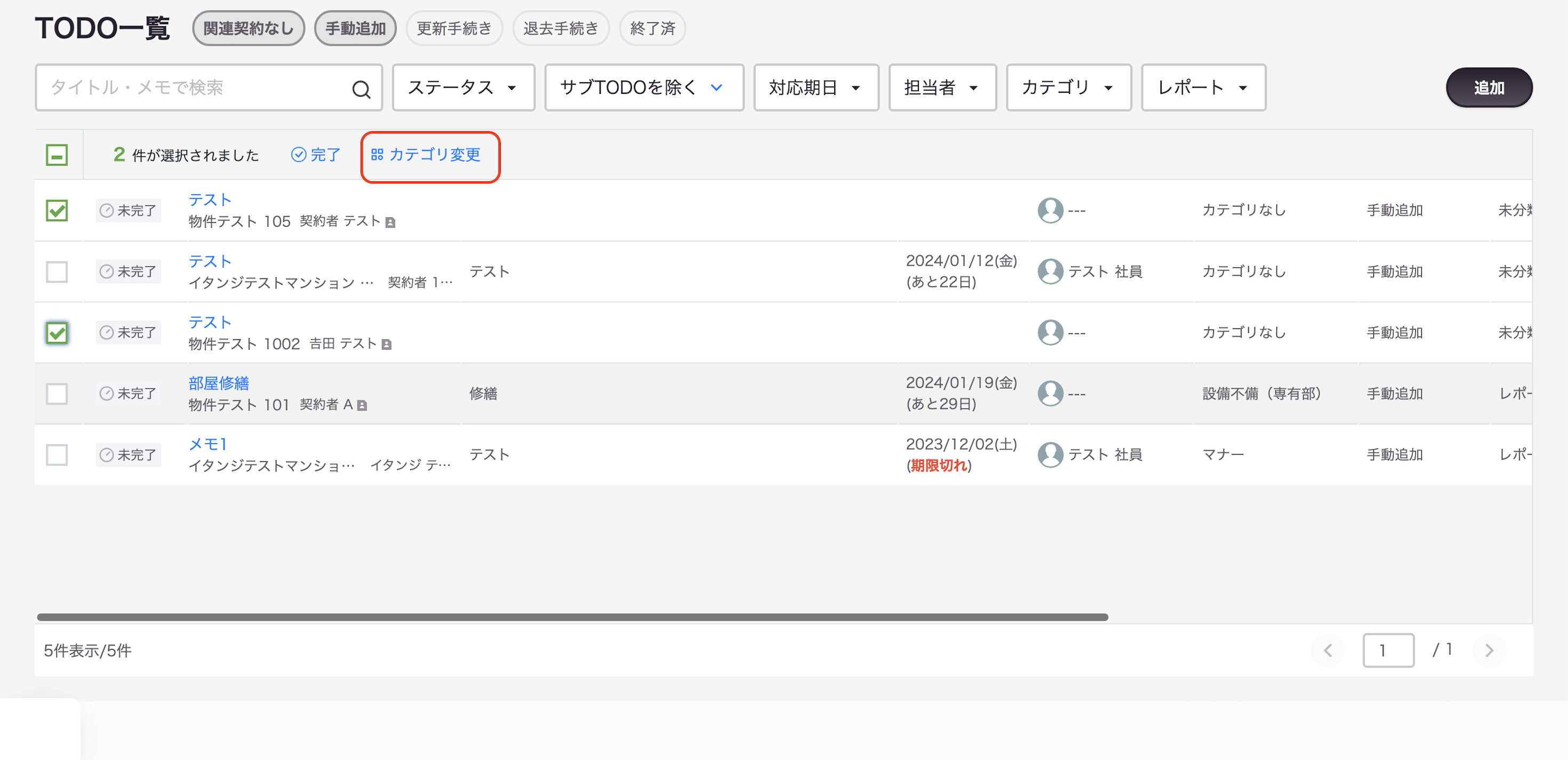Image resolution: width=1568 pixels, height=760 pixels.
Task: Click the 修繕 memo text
Action: coord(483,394)
